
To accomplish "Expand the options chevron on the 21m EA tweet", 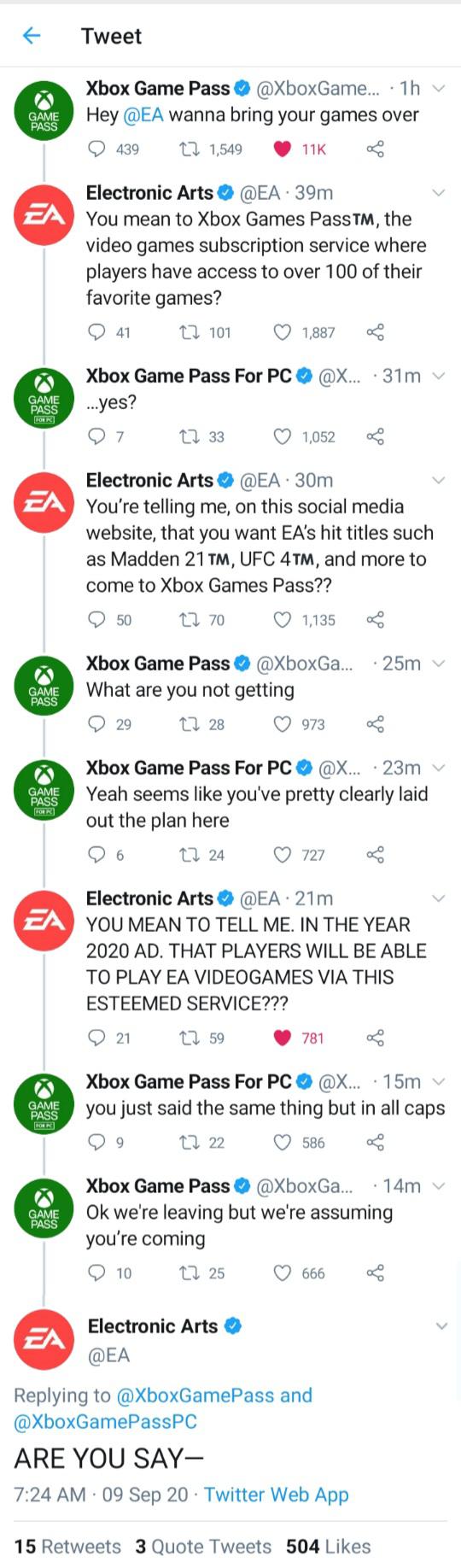I will point(439,898).
